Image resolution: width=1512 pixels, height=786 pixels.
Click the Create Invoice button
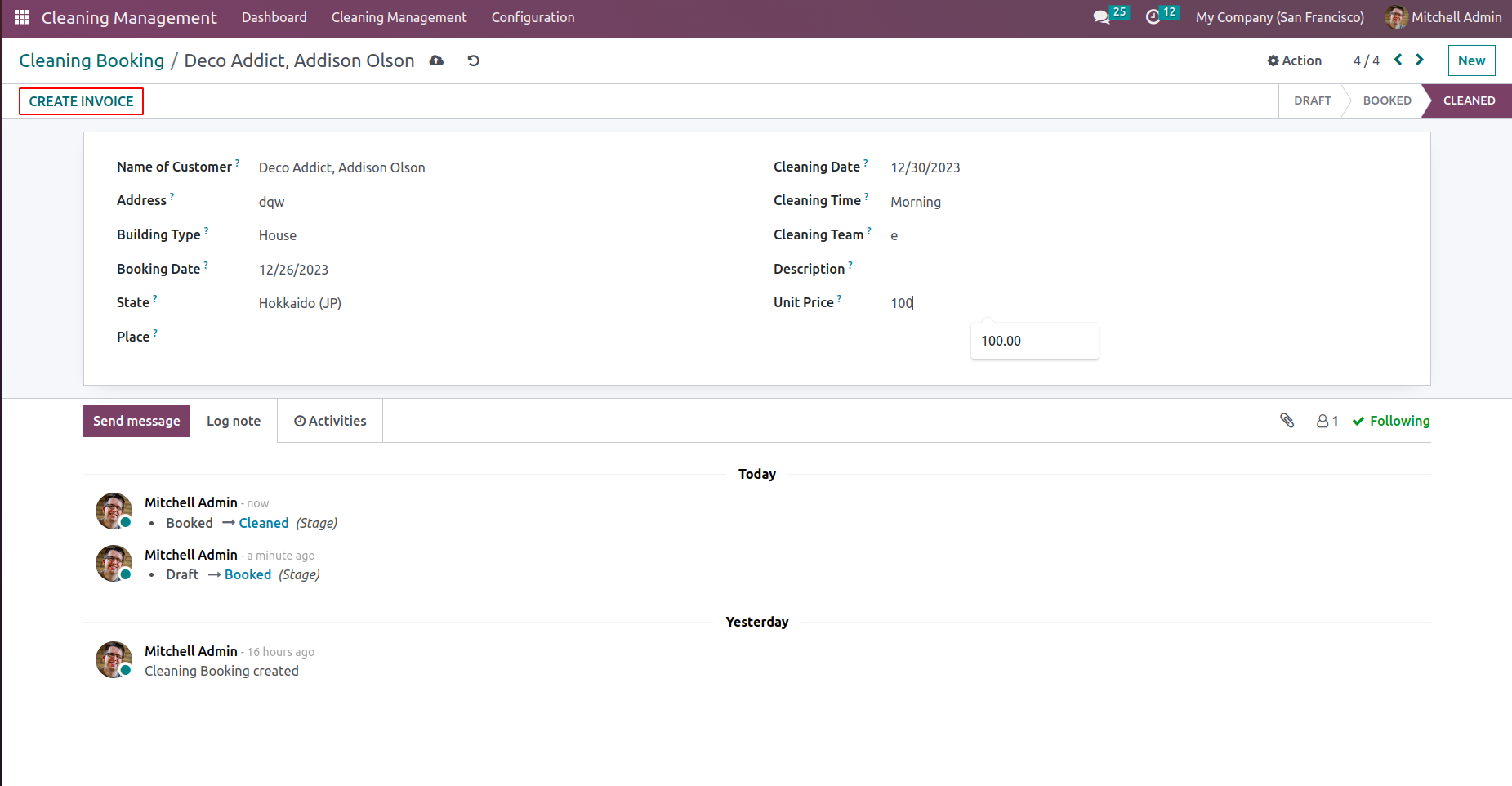tap(82, 101)
